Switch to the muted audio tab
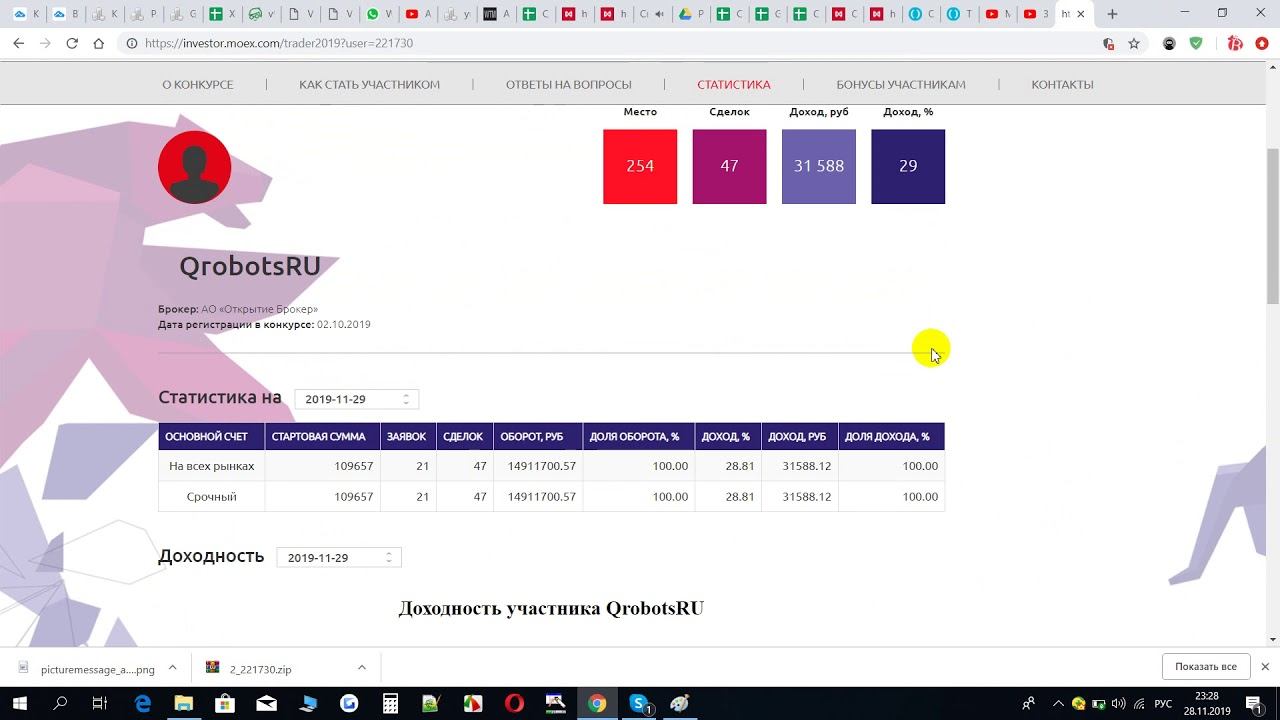 650,14
